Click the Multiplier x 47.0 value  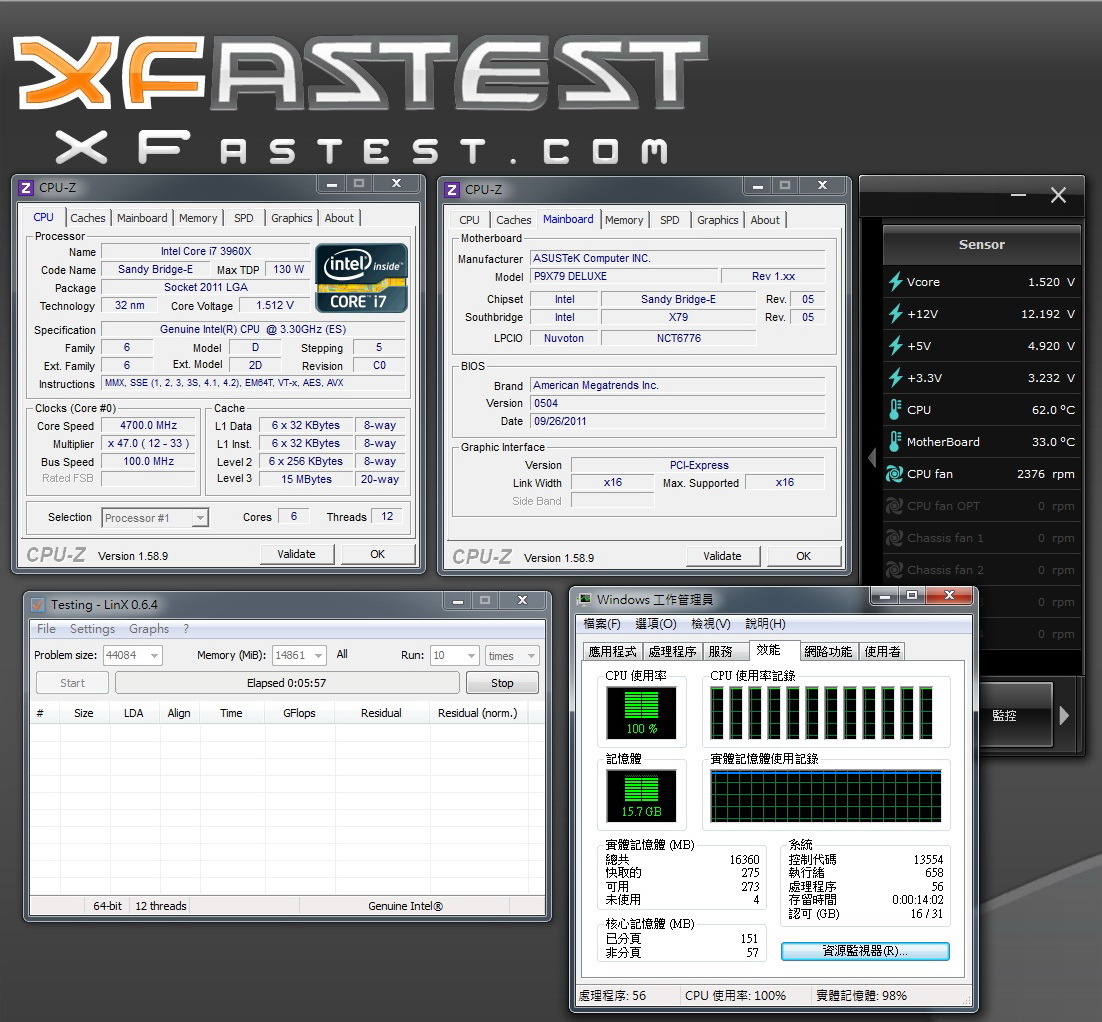[148, 444]
